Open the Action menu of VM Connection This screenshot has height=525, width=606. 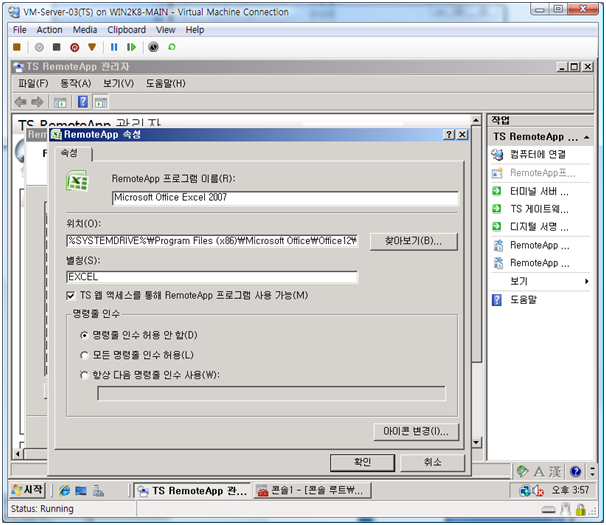(x=49, y=30)
